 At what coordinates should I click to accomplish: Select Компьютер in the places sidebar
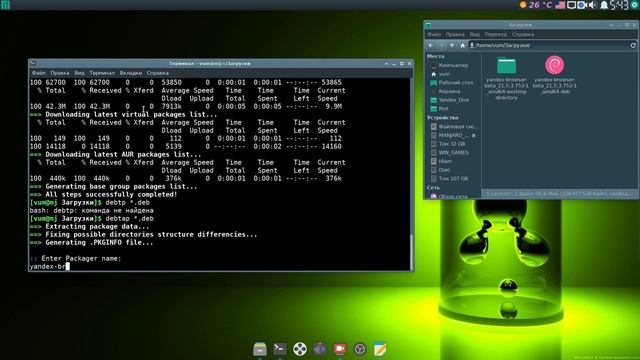453,65
